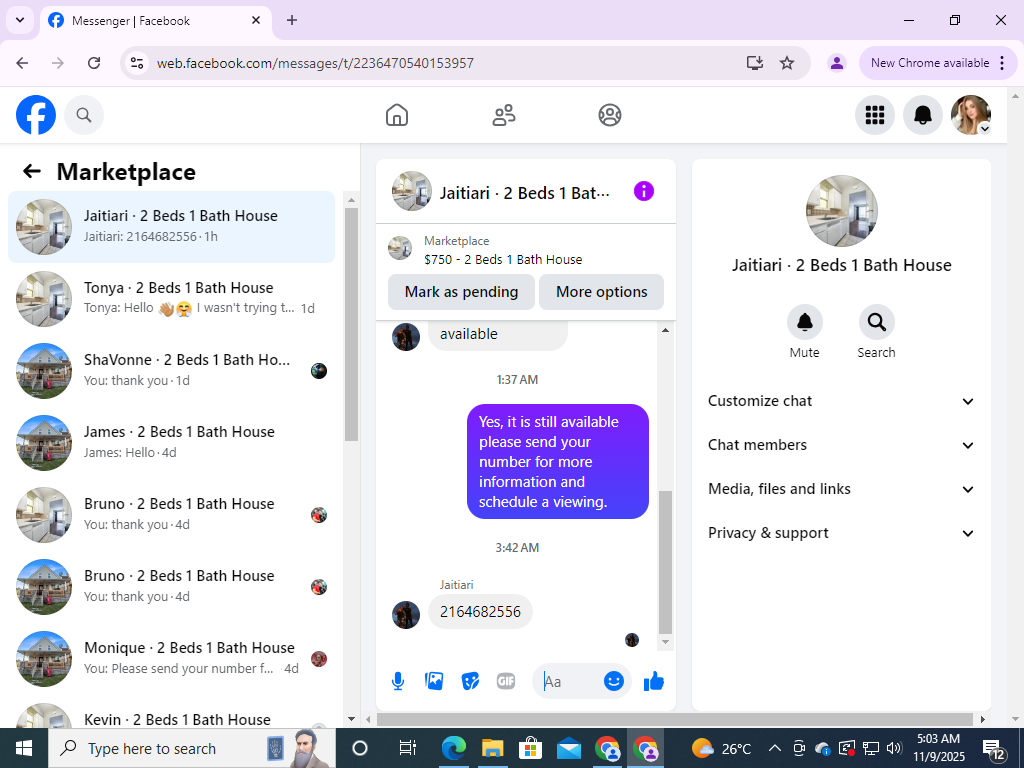Click the horizontal page scrollbar
The image size is (1024, 768).
(x=675, y=719)
